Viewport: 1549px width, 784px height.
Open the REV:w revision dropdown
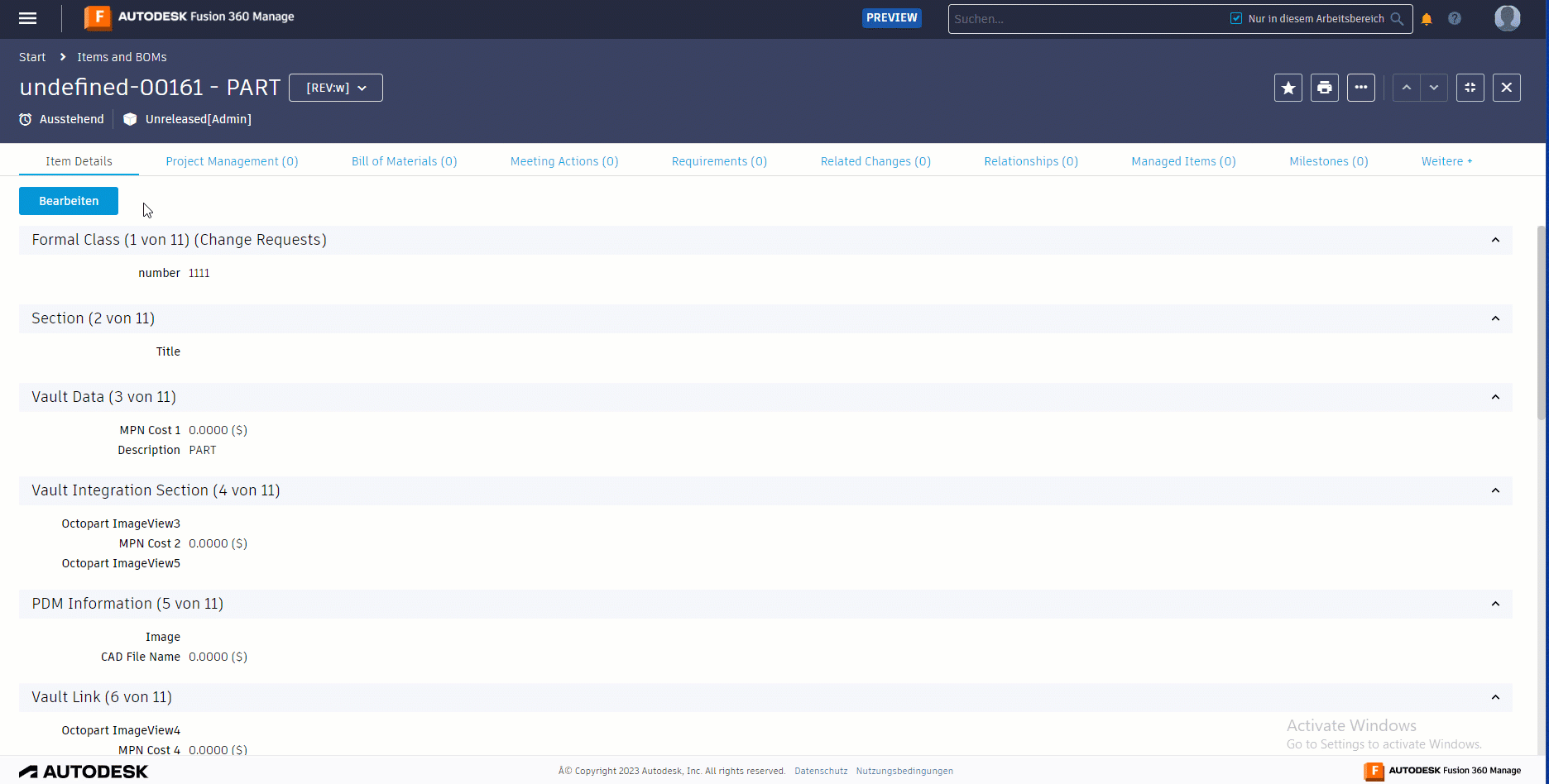coord(336,88)
